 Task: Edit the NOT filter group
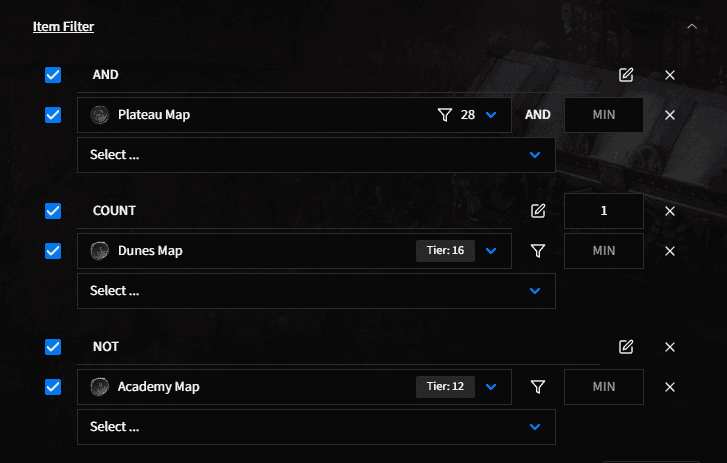626,347
